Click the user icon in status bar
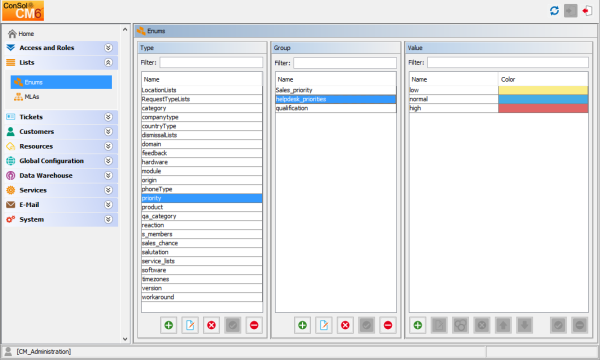 8,351
